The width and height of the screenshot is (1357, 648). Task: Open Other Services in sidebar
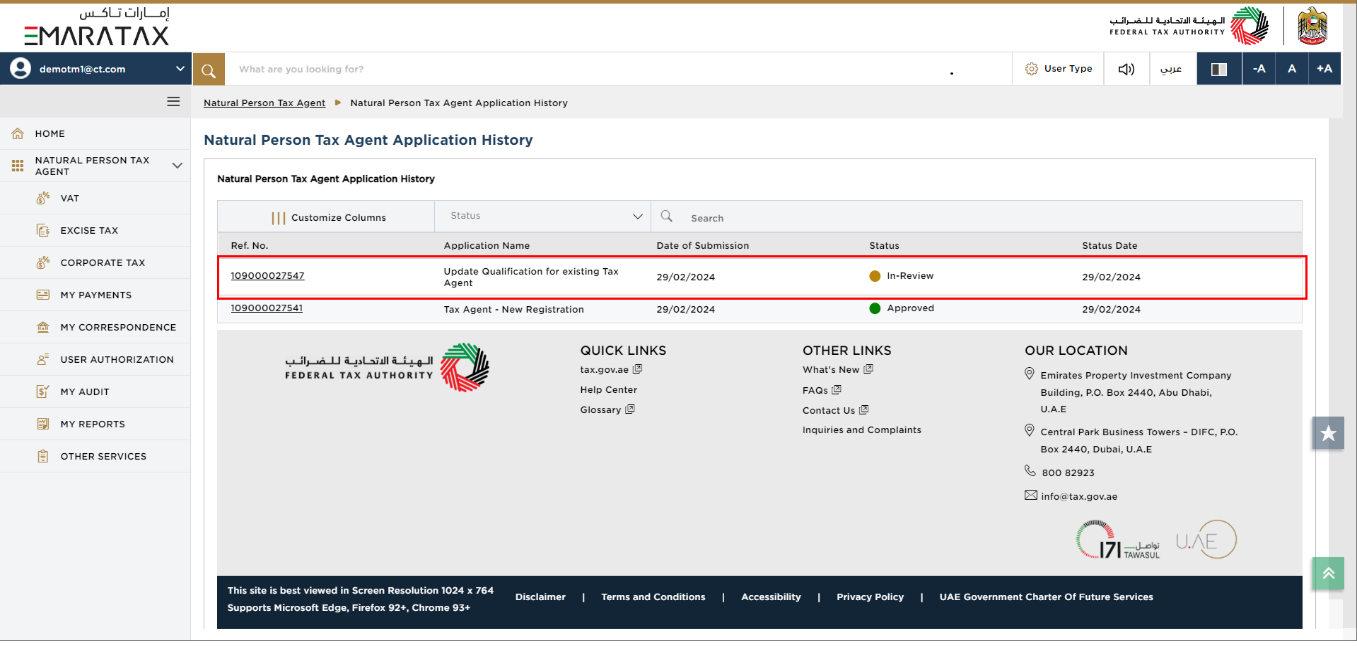point(103,456)
